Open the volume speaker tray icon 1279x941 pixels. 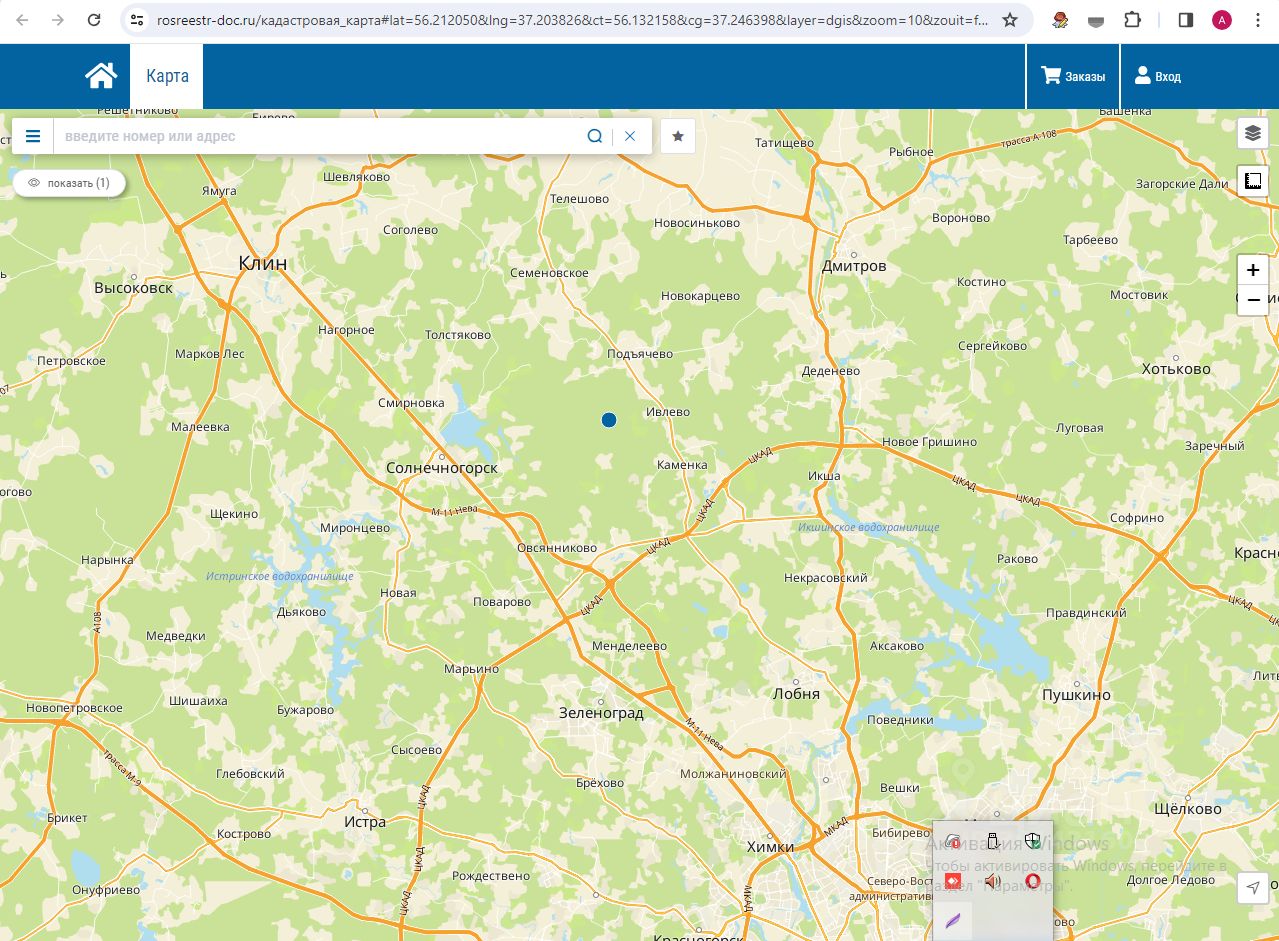(x=993, y=881)
